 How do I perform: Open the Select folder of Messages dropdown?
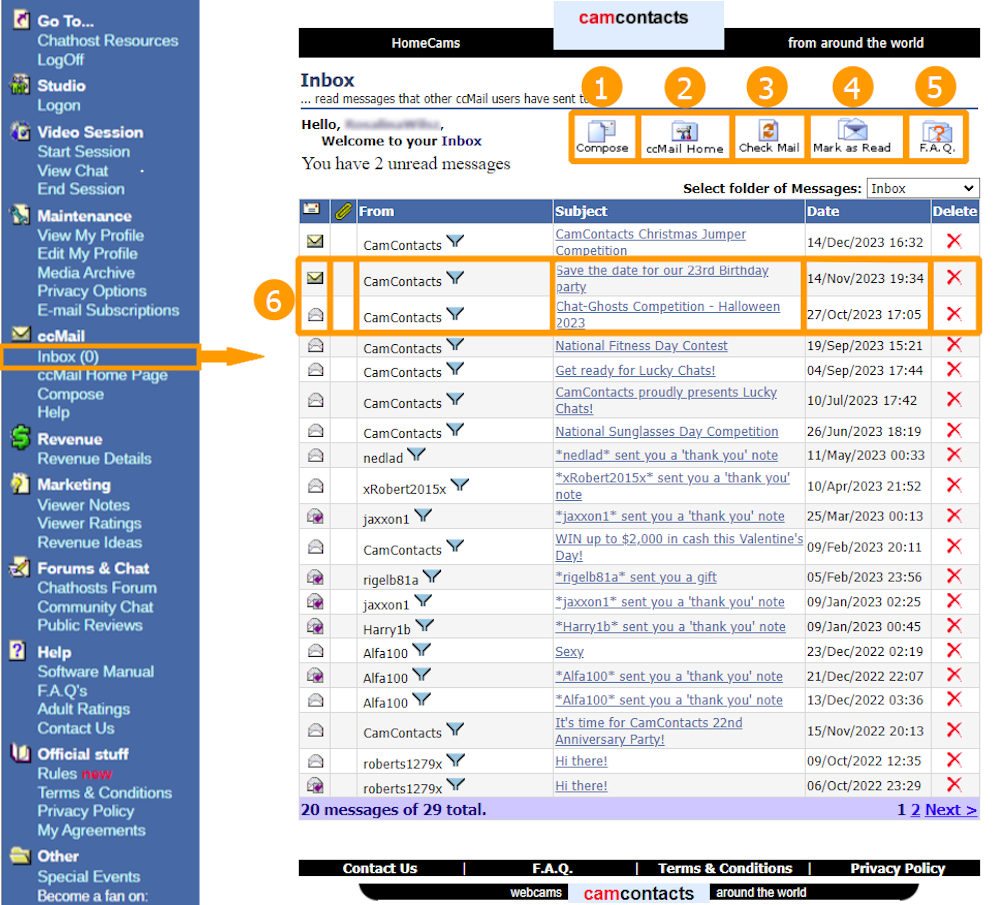click(922, 188)
